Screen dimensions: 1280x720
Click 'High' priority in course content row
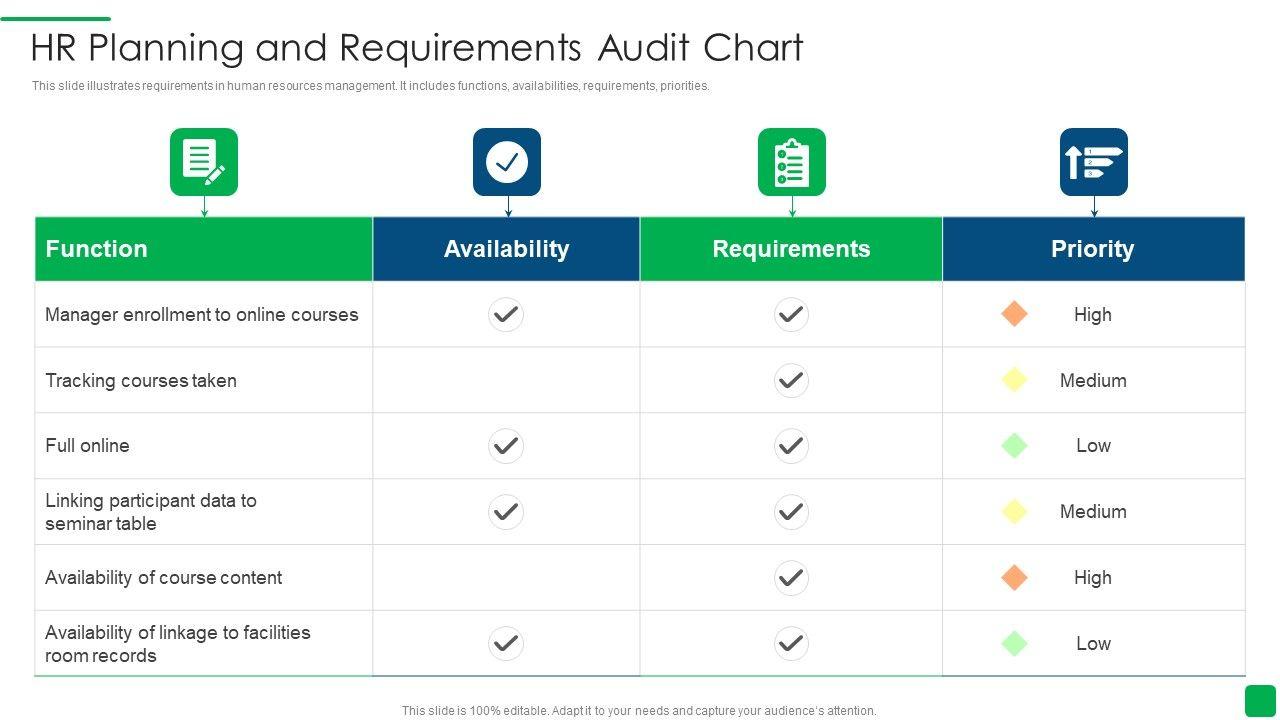pos(1093,577)
